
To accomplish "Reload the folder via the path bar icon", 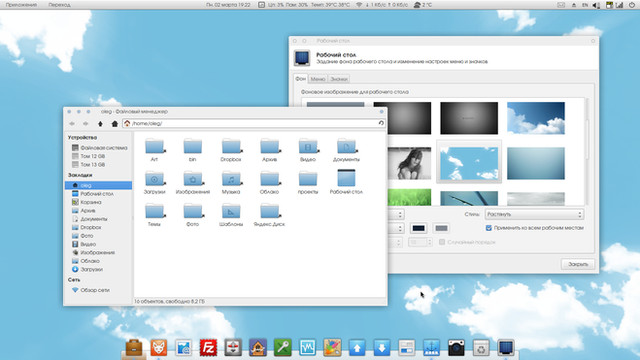I will [x=381, y=123].
